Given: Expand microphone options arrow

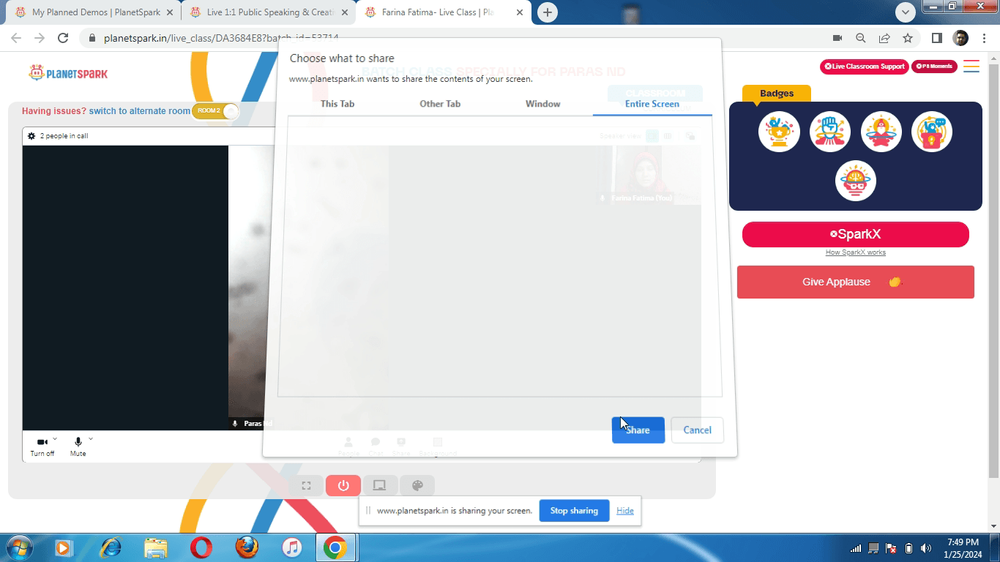Looking at the screenshot, I should pyautogui.click(x=91, y=439).
